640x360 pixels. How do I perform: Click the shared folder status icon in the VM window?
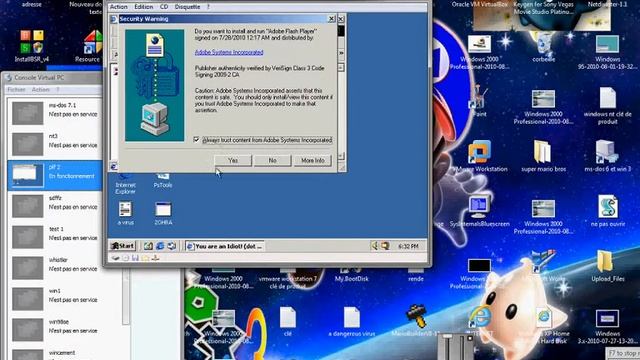pos(145,258)
